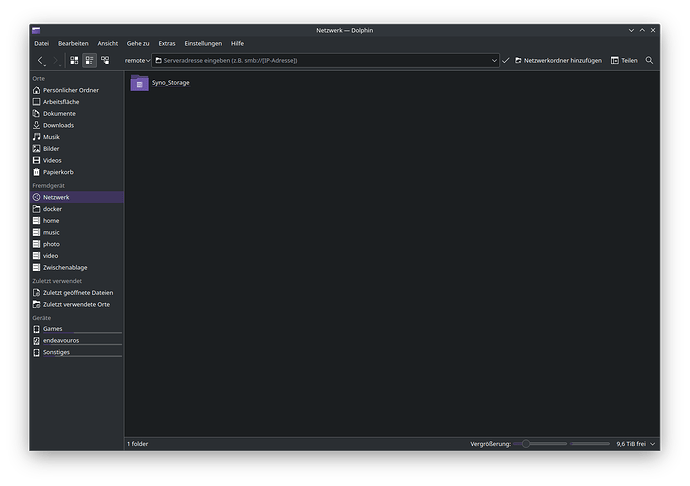690x486 pixels.
Task: Click the zoom slider handle
Action: click(x=526, y=444)
